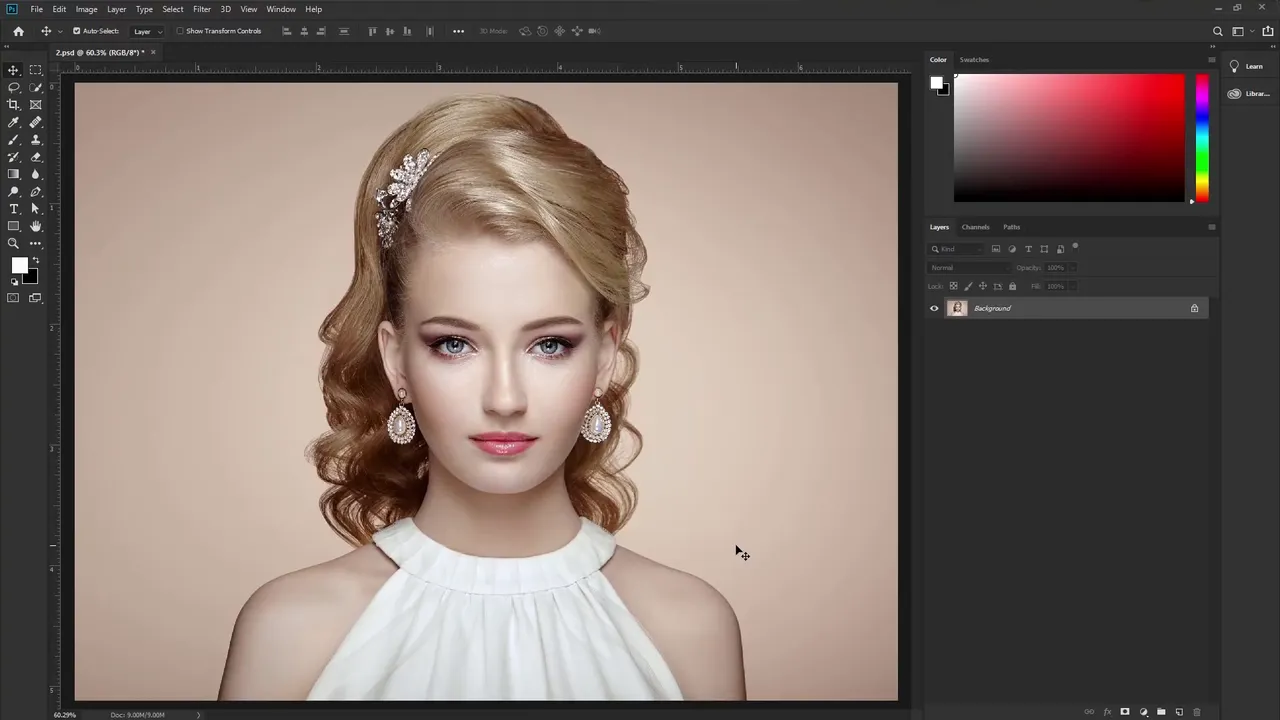This screenshot has height=720, width=1280.
Task: Select the Clone Stamp tool
Action: pos(36,140)
